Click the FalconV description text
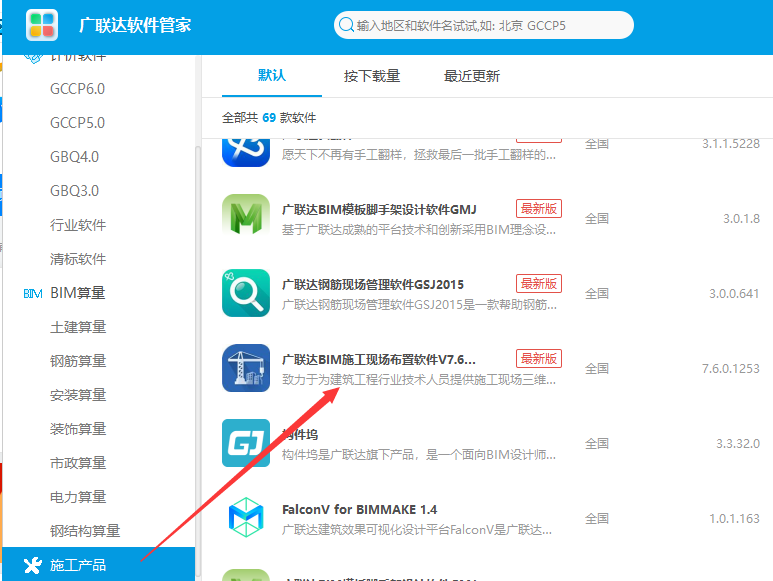Screen dimensions: 773x581 [417, 530]
